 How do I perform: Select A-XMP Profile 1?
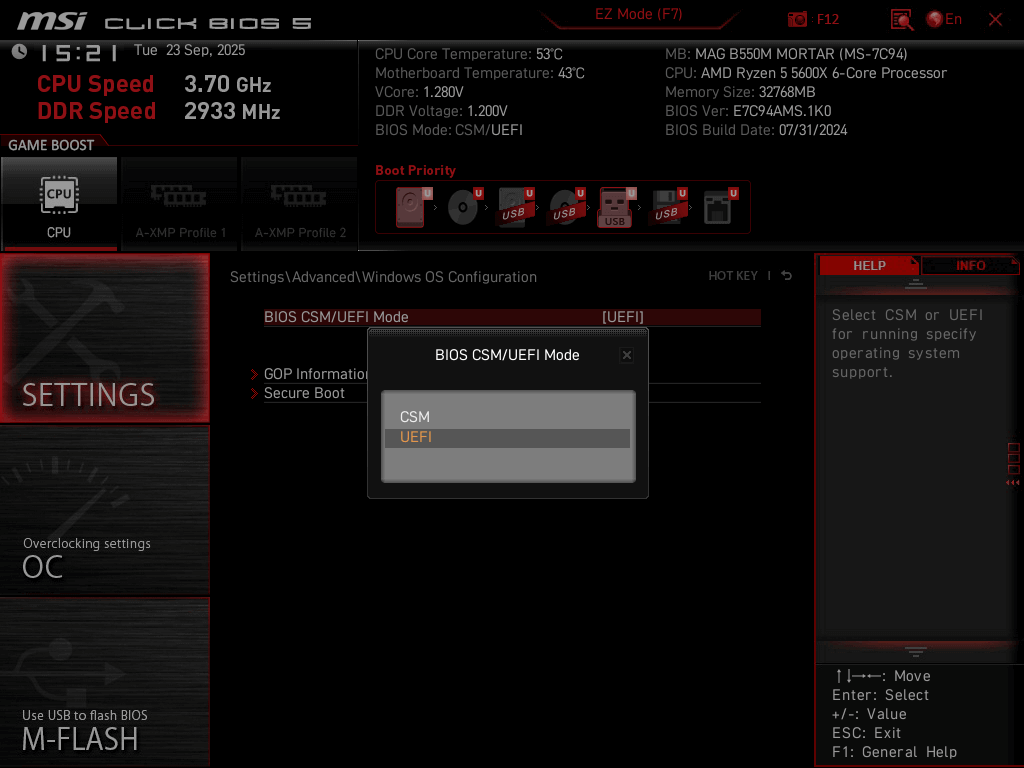(x=179, y=198)
